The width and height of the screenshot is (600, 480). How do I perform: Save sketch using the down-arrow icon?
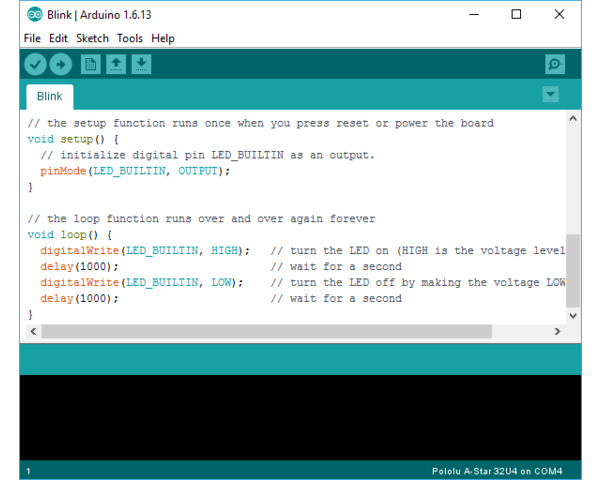click(142, 65)
